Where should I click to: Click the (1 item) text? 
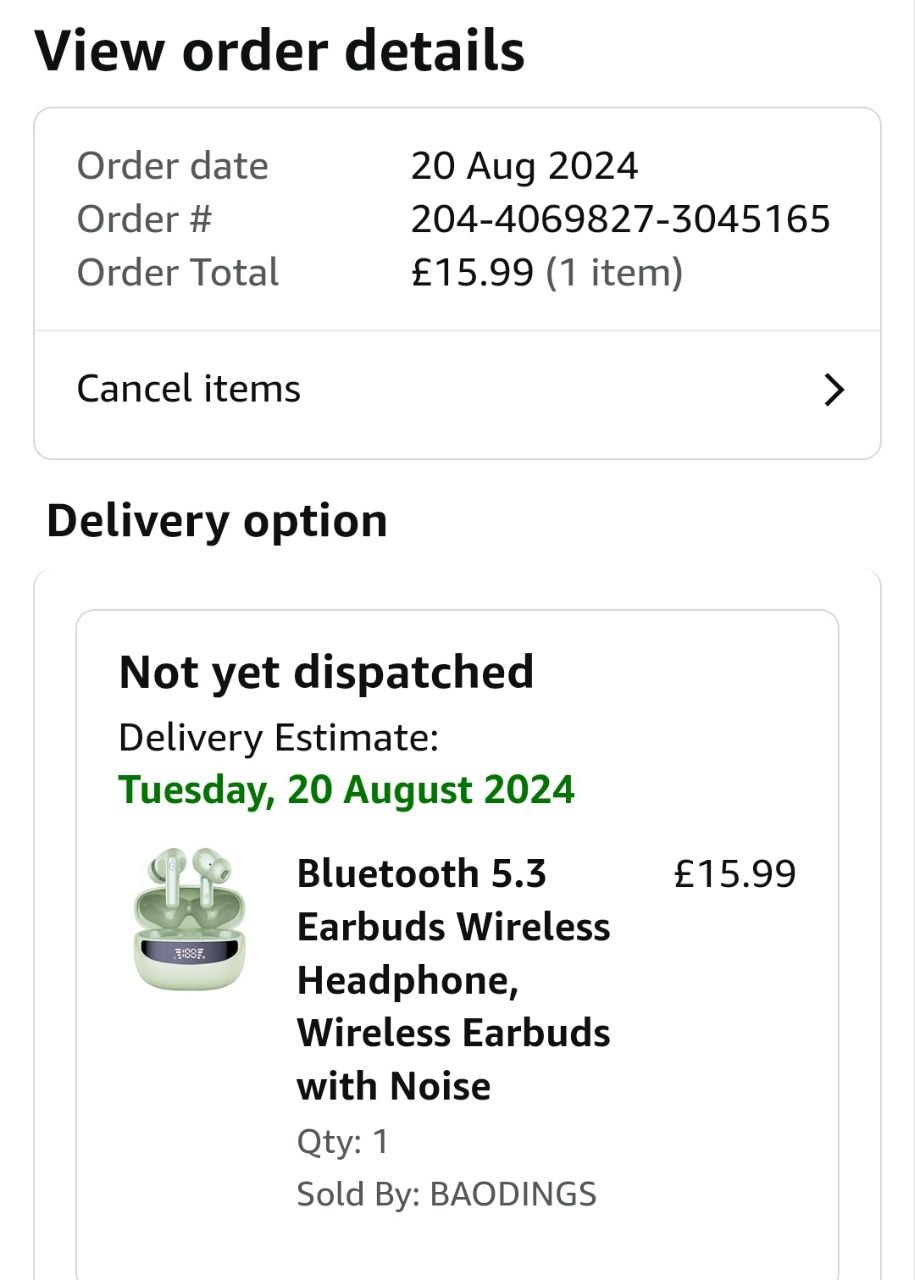[x=614, y=272]
